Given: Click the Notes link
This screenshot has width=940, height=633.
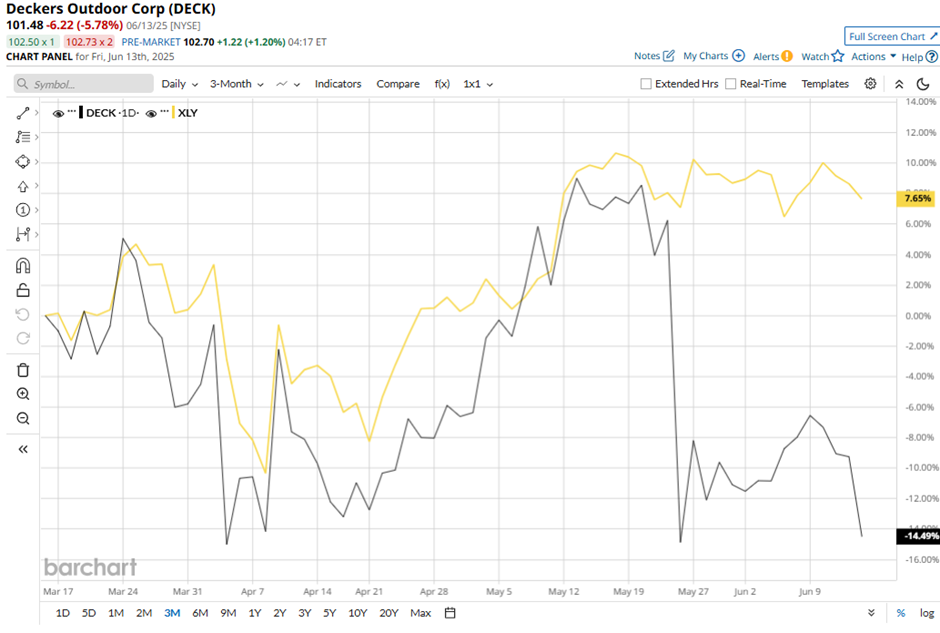Looking at the screenshot, I should point(647,56).
